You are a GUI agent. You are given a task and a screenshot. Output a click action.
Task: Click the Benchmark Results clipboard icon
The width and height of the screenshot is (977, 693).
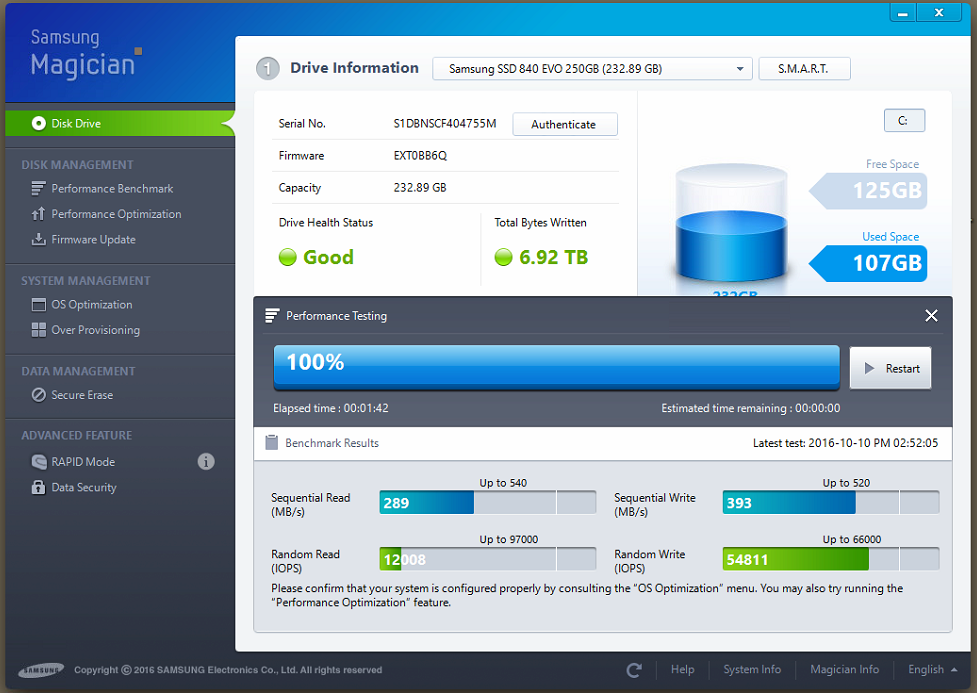click(x=271, y=443)
